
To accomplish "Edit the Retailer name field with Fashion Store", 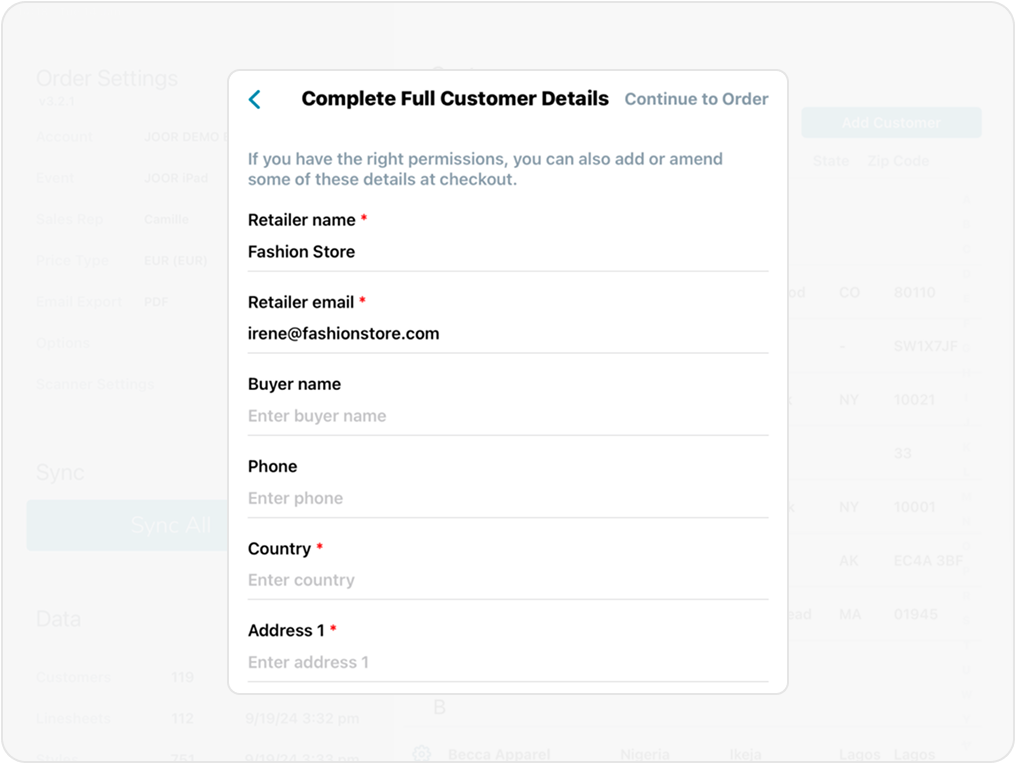I will pos(507,252).
